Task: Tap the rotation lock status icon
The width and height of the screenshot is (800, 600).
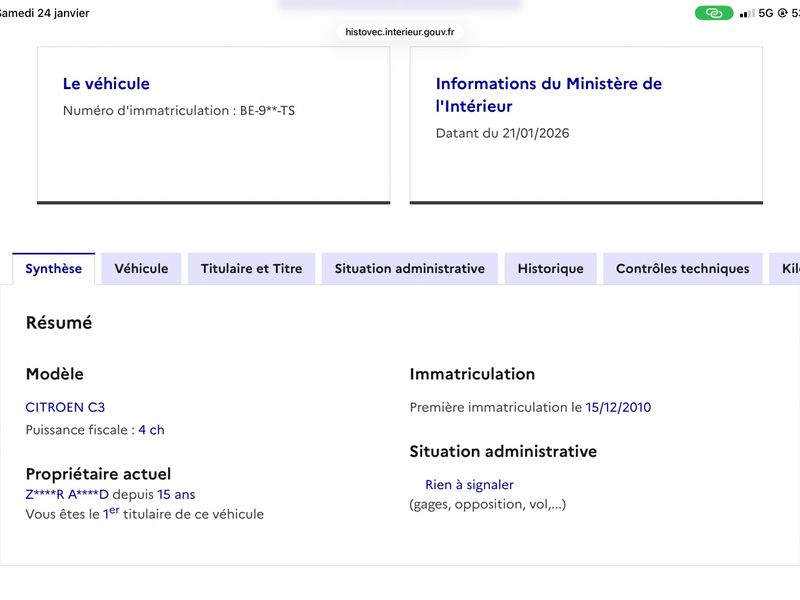Action: click(x=782, y=13)
